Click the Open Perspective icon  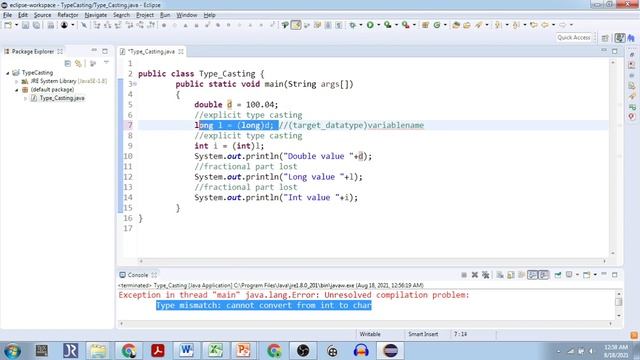click(605, 38)
